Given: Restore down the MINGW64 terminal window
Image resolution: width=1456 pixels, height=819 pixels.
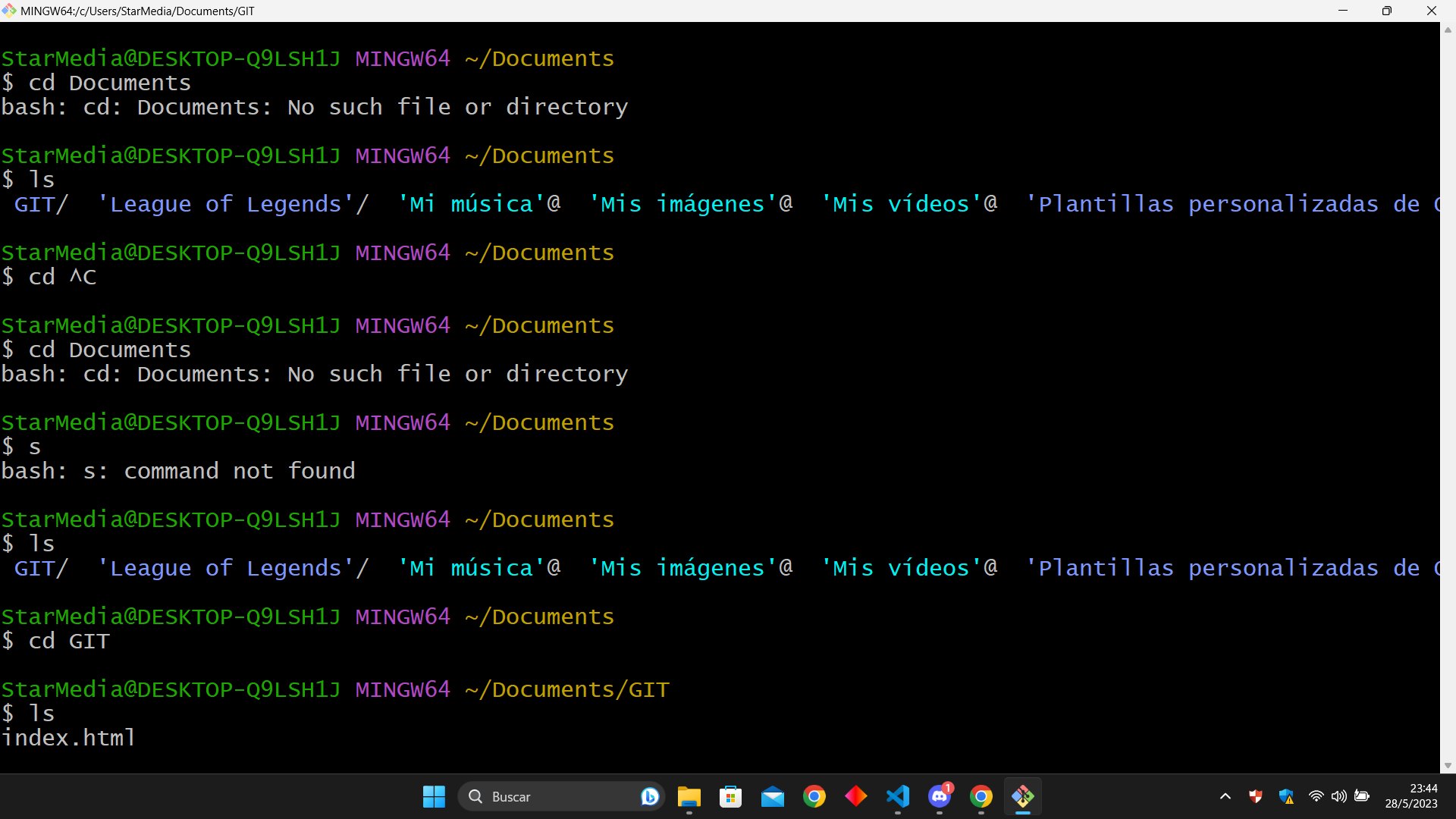Looking at the screenshot, I should click(1386, 11).
